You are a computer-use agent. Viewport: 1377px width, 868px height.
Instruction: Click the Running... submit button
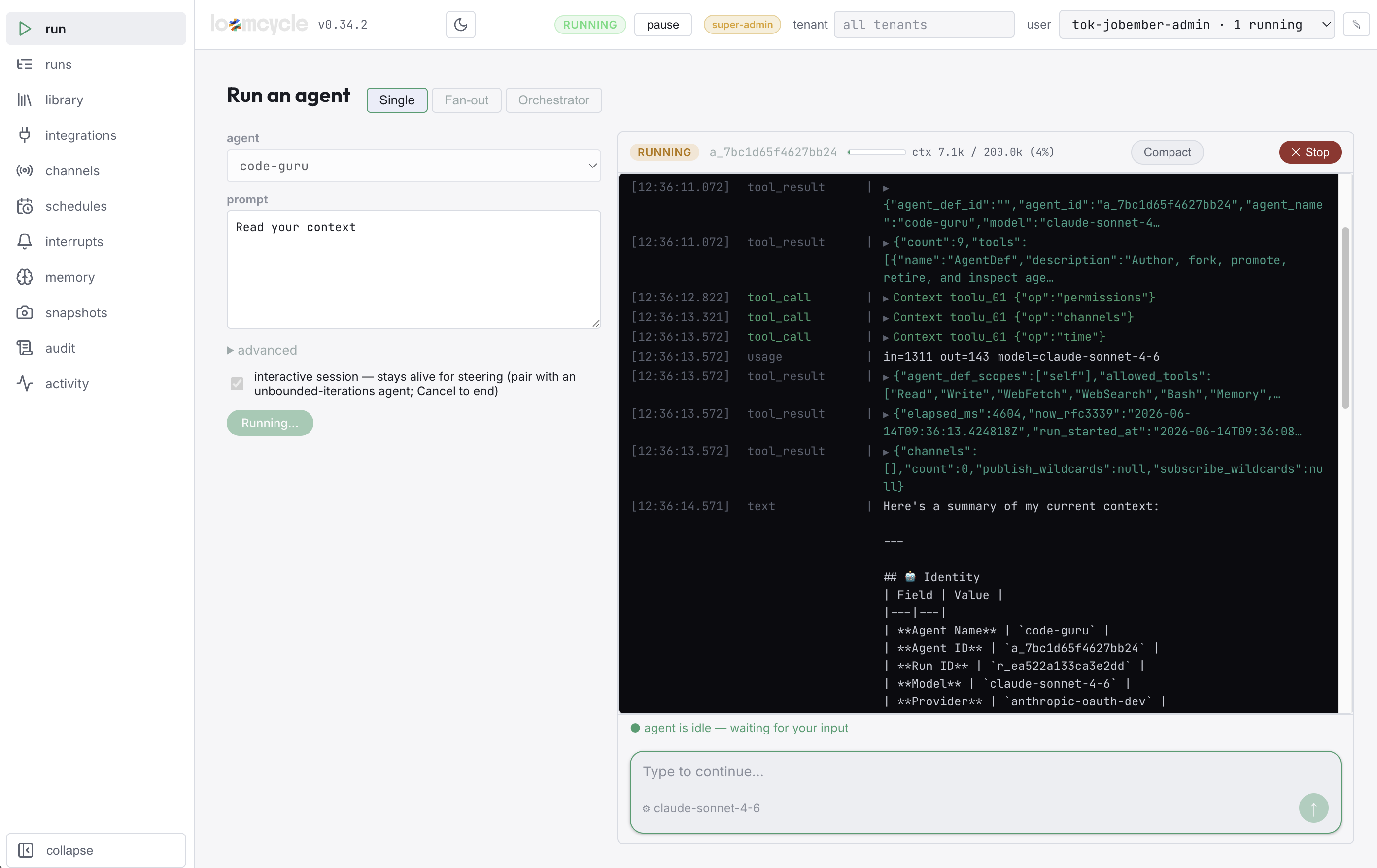tap(270, 422)
